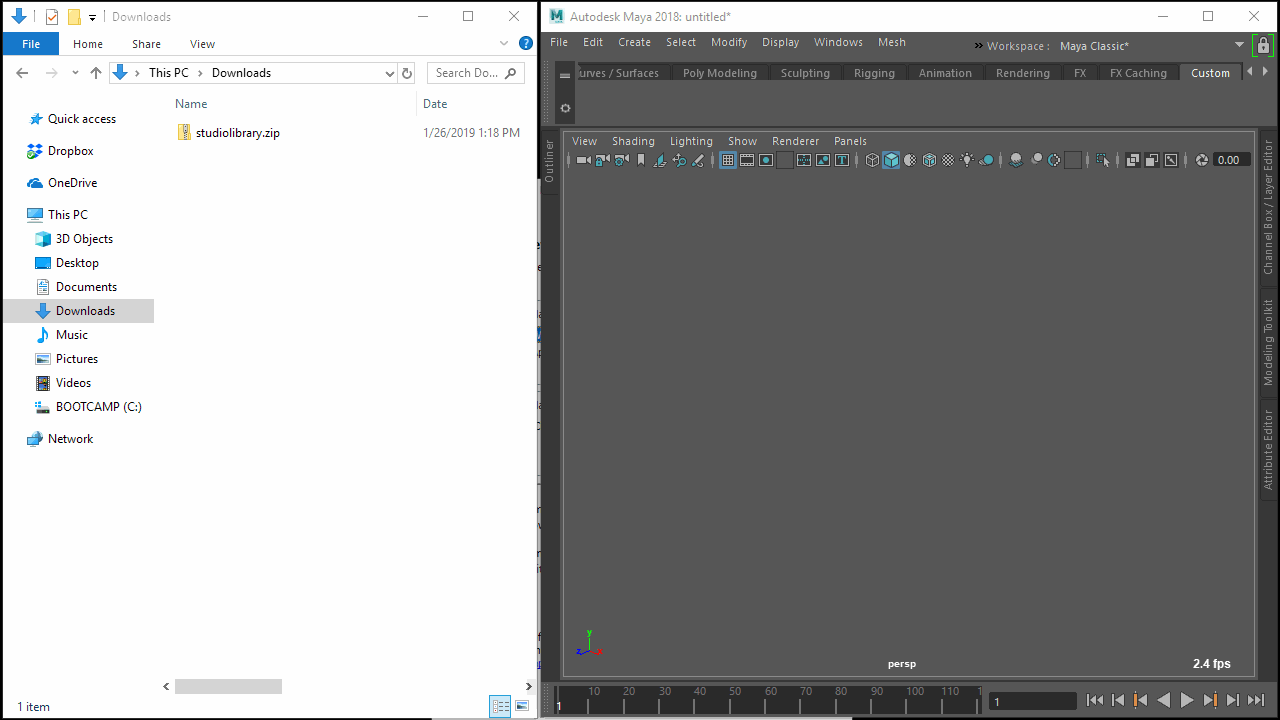Toggle the green workspace lock icon
1280x720 pixels.
[1264, 45]
